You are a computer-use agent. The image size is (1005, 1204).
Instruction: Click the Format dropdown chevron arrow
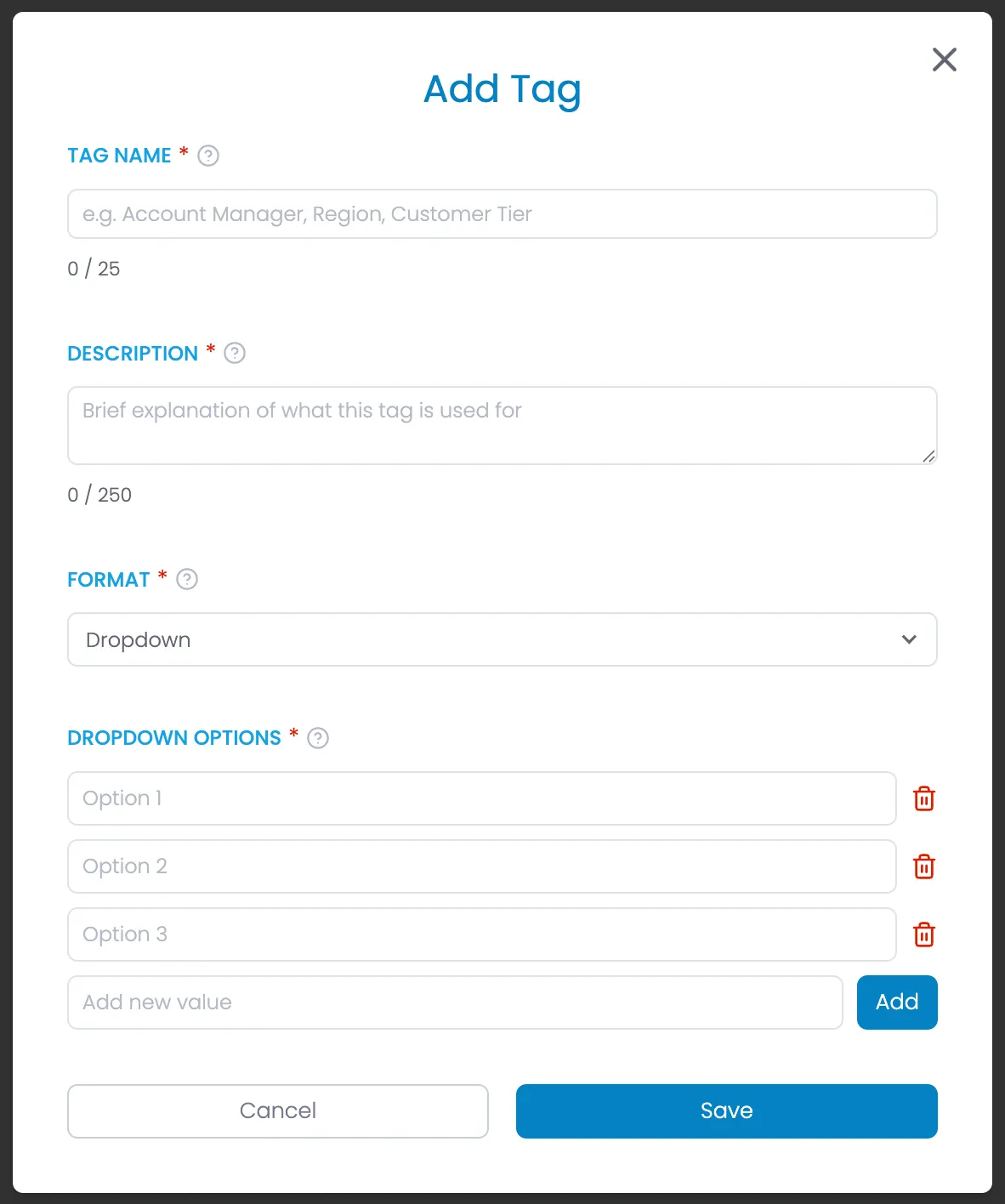point(909,639)
